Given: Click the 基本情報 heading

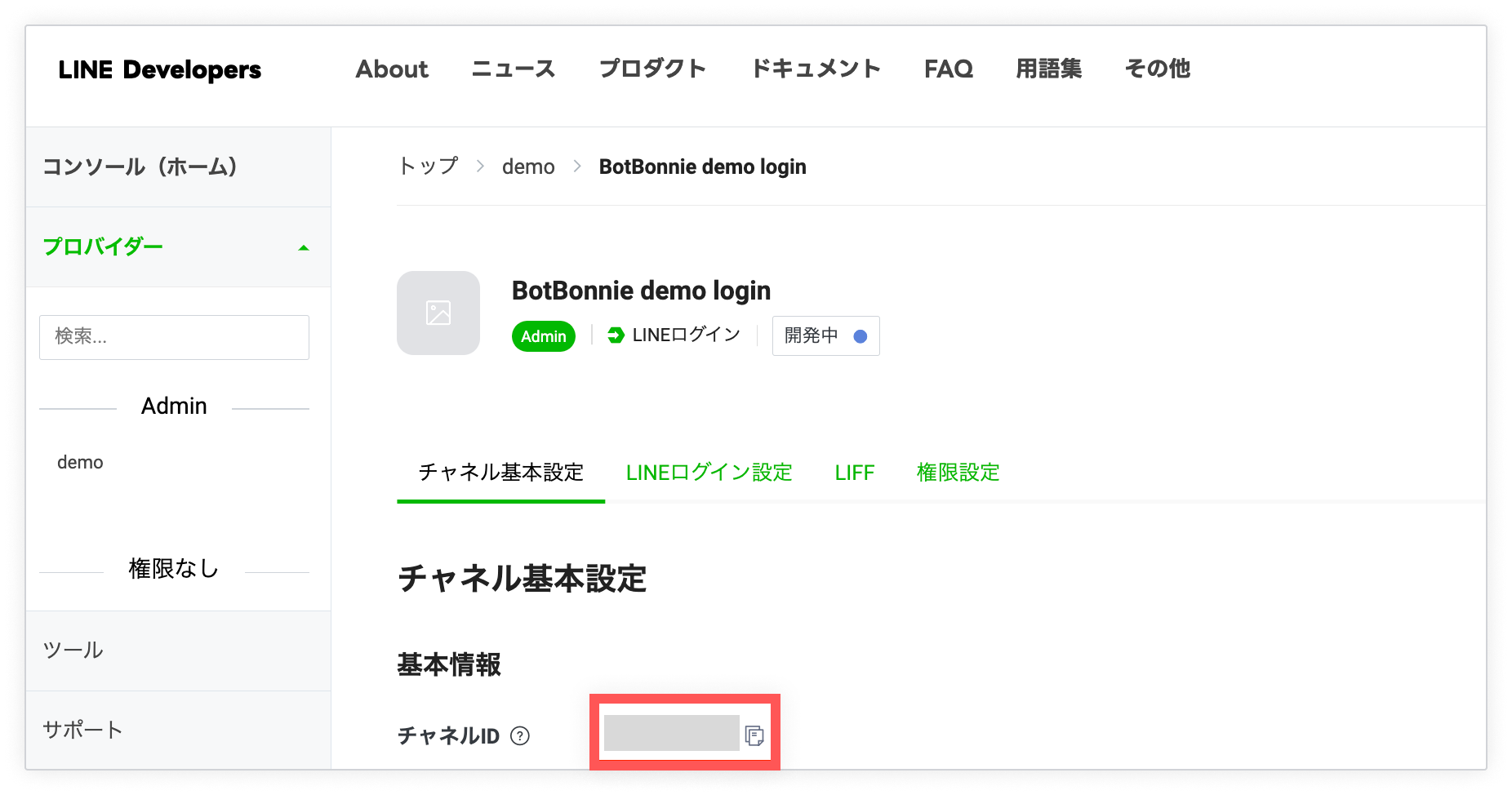Looking at the screenshot, I should pyautogui.click(x=449, y=664).
